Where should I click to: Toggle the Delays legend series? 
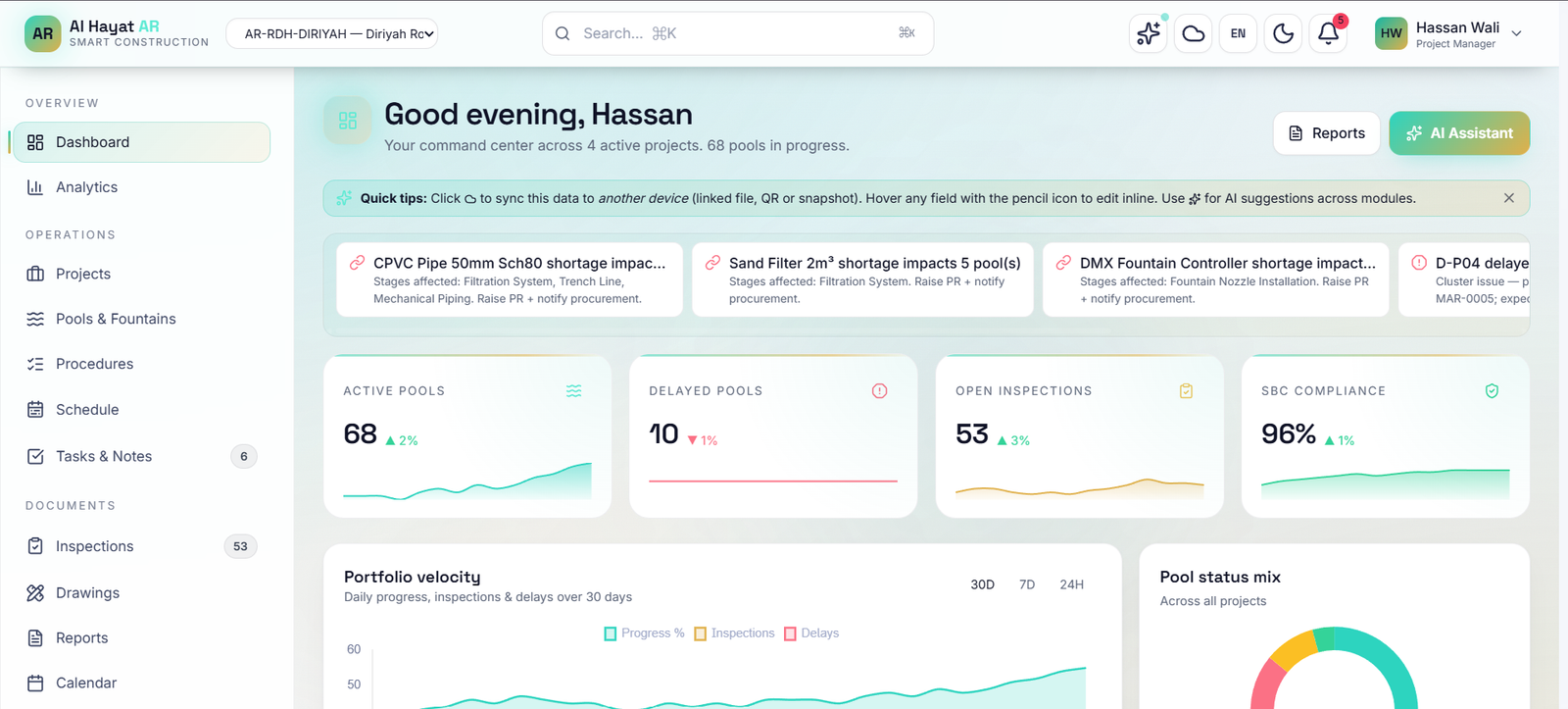pyautogui.click(x=811, y=633)
